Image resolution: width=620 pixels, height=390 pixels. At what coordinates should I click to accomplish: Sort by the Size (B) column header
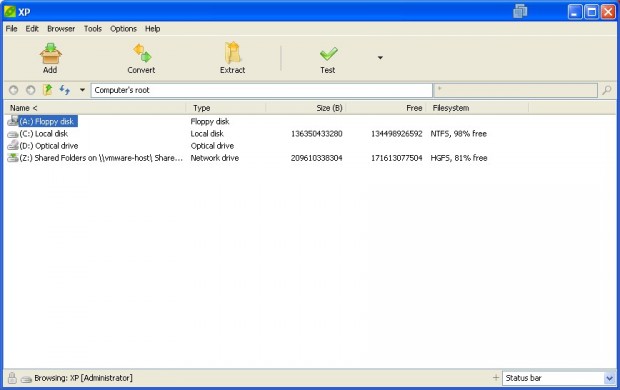(306, 108)
